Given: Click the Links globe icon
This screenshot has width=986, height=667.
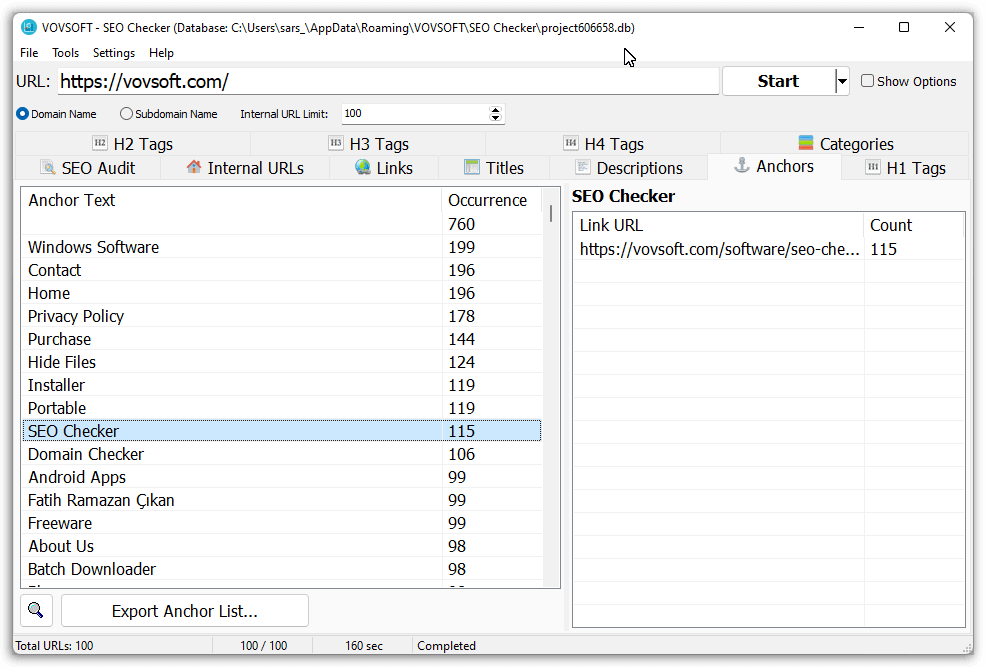Looking at the screenshot, I should click(363, 167).
